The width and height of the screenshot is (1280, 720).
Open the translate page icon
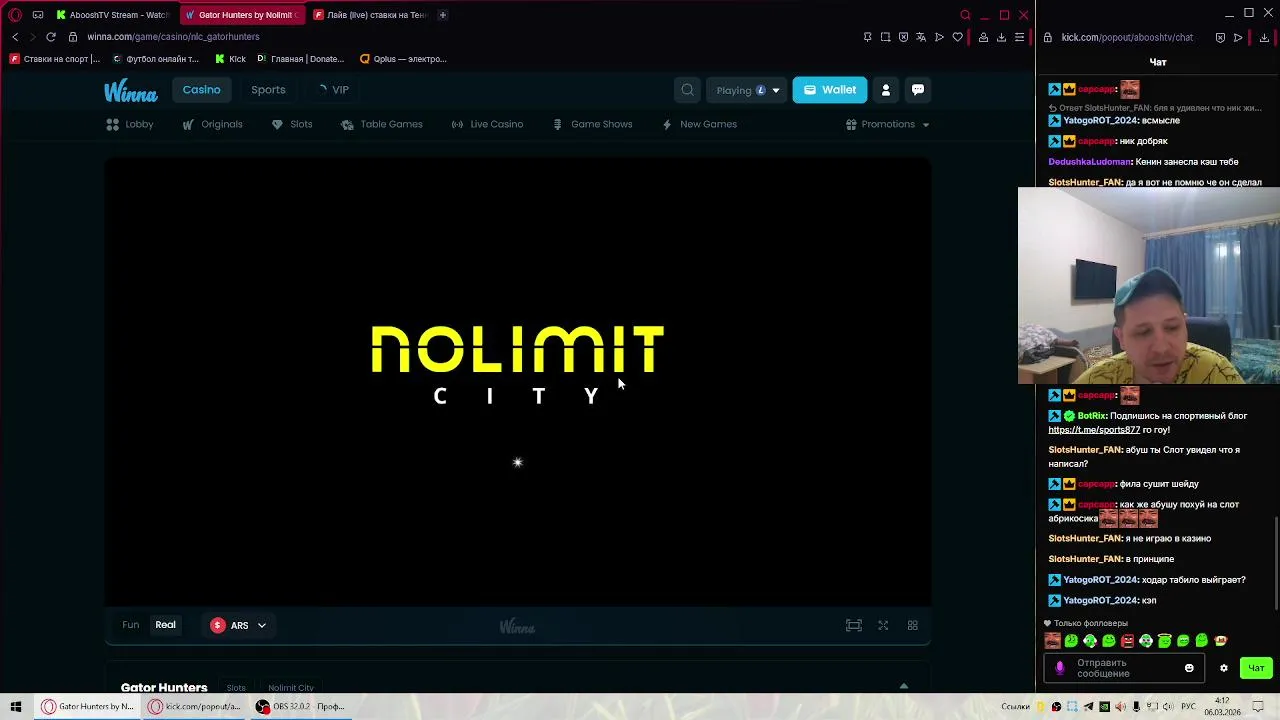point(921,37)
